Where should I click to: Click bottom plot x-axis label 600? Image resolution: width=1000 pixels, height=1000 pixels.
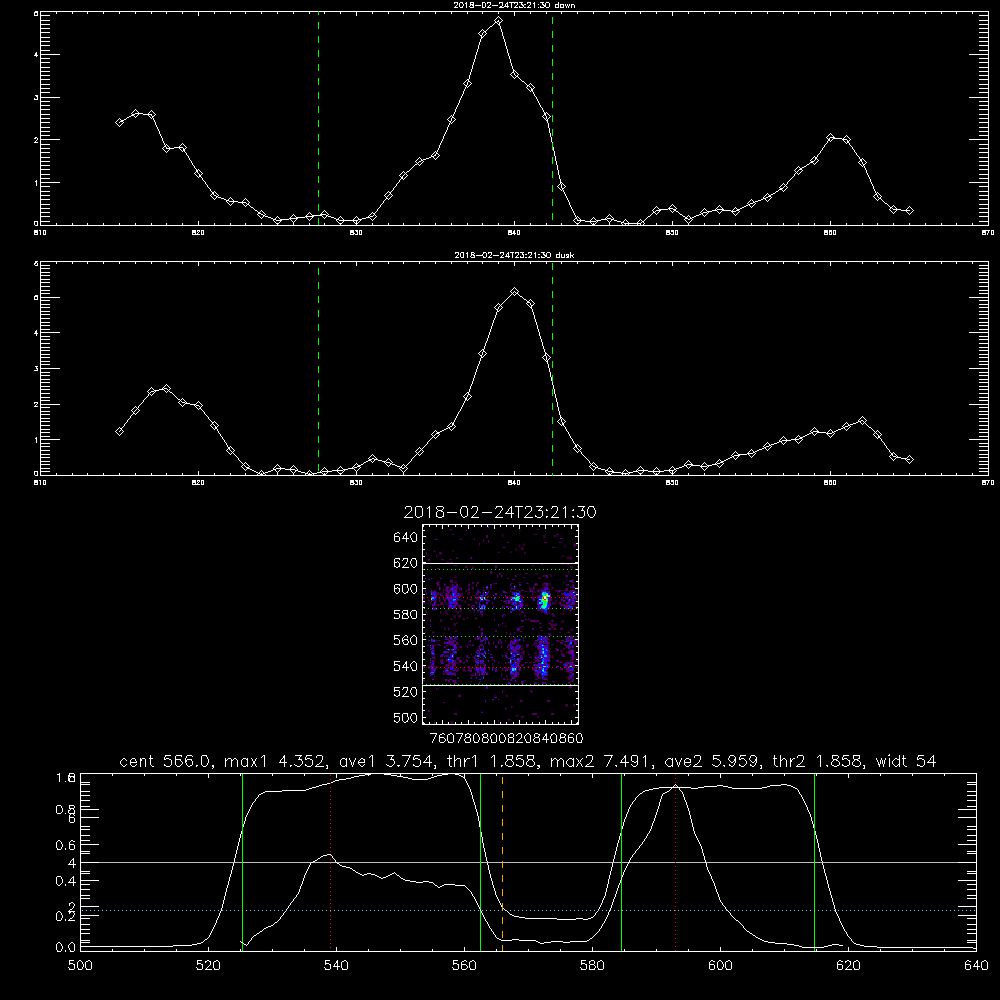point(720,966)
